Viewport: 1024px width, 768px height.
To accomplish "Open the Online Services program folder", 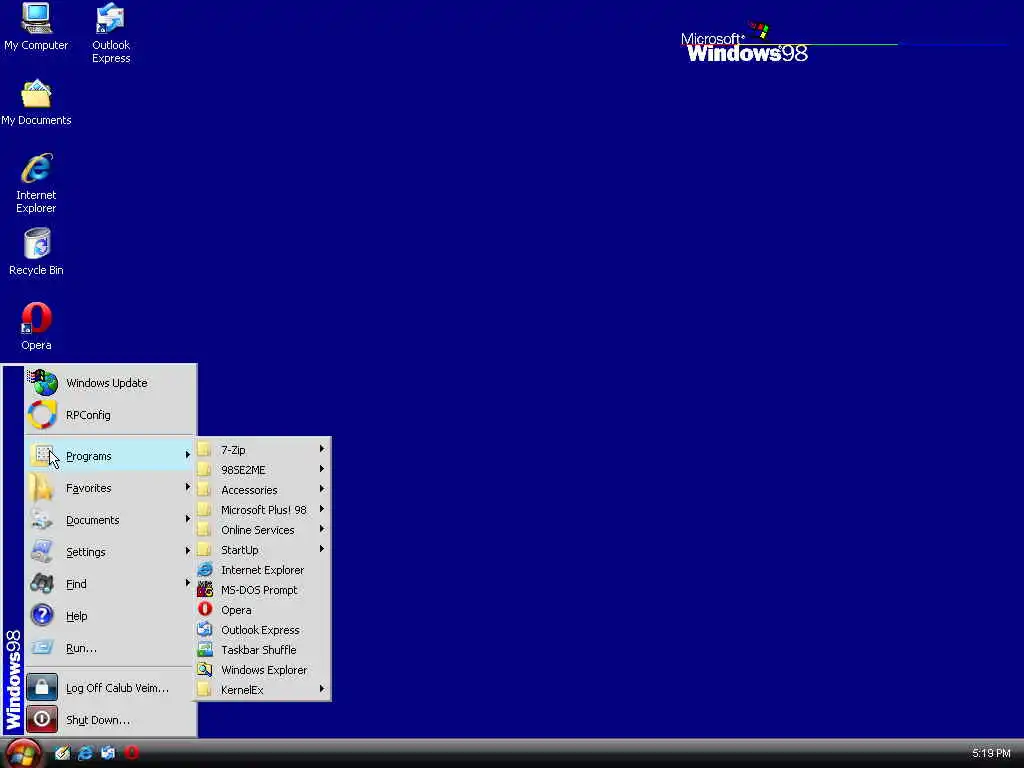I will [x=262, y=530].
